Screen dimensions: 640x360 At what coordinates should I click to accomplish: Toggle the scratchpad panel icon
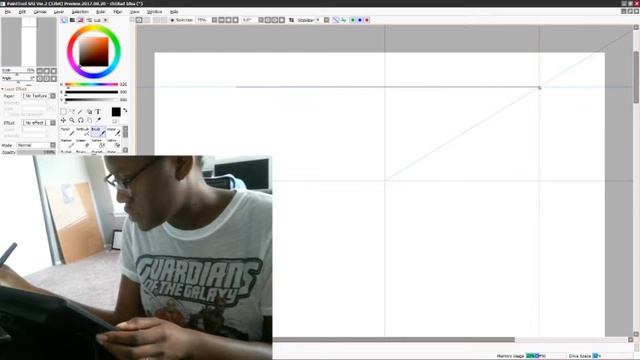(105, 20)
